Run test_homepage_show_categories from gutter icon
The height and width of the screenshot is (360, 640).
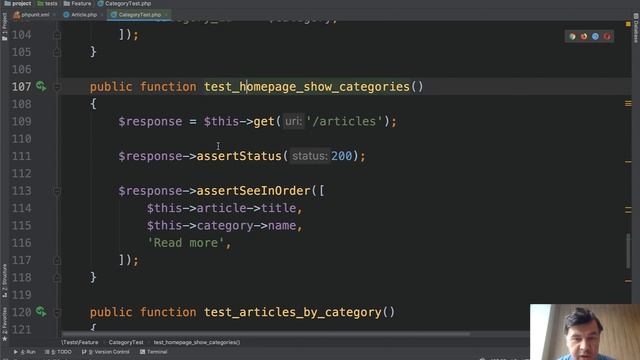tap(41, 86)
